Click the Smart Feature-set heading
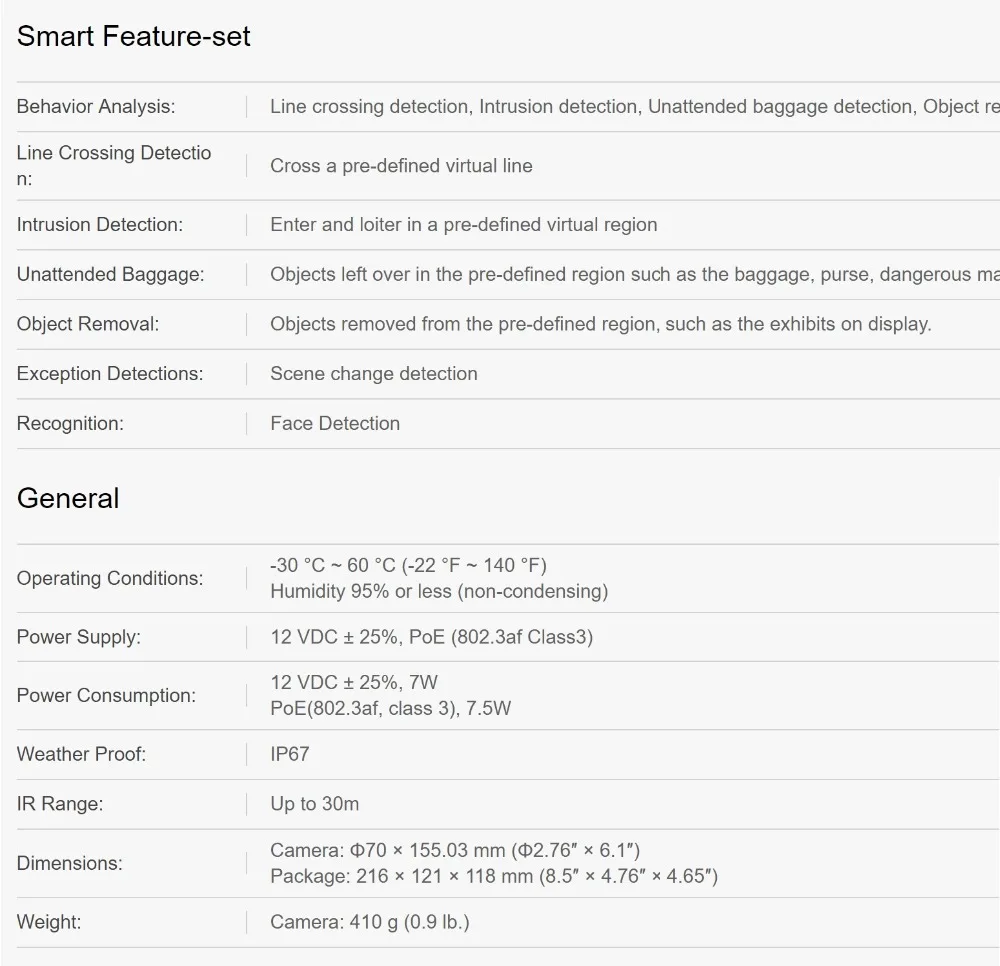The width and height of the screenshot is (1000, 966). tap(133, 36)
